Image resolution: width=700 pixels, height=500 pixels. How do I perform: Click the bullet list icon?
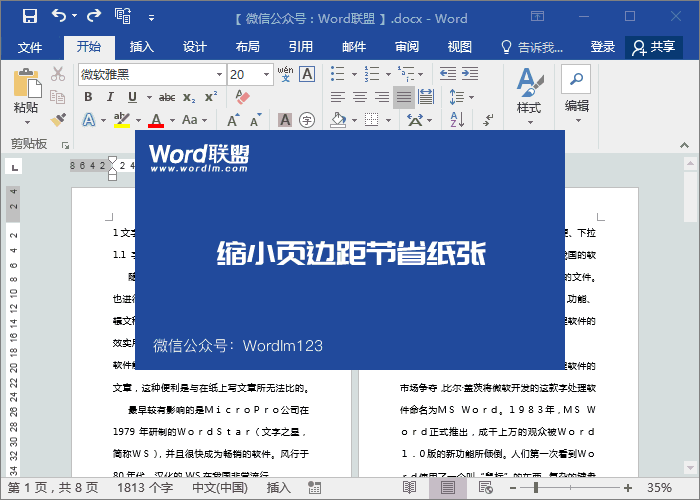click(338, 74)
